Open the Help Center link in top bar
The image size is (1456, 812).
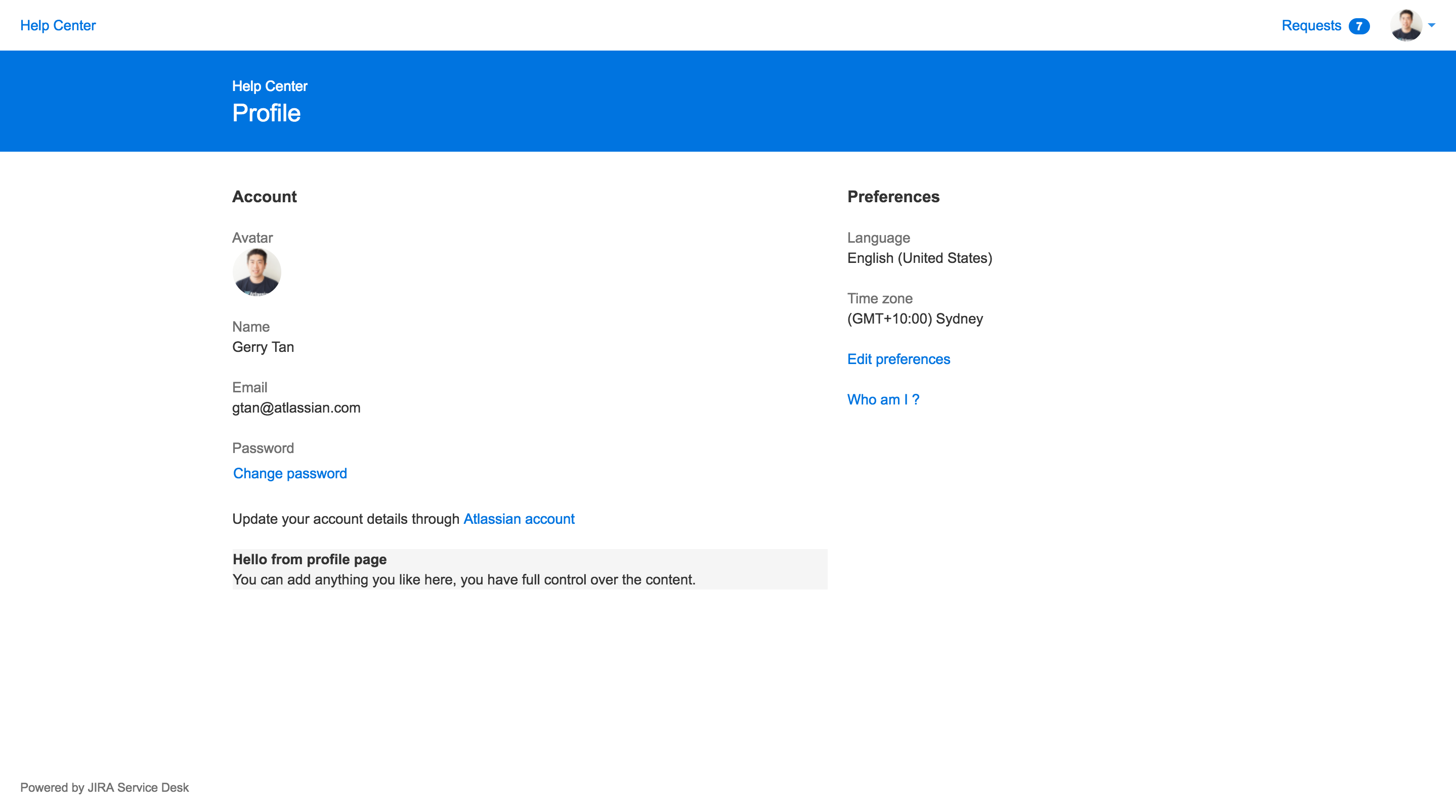[x=58, y=25]
